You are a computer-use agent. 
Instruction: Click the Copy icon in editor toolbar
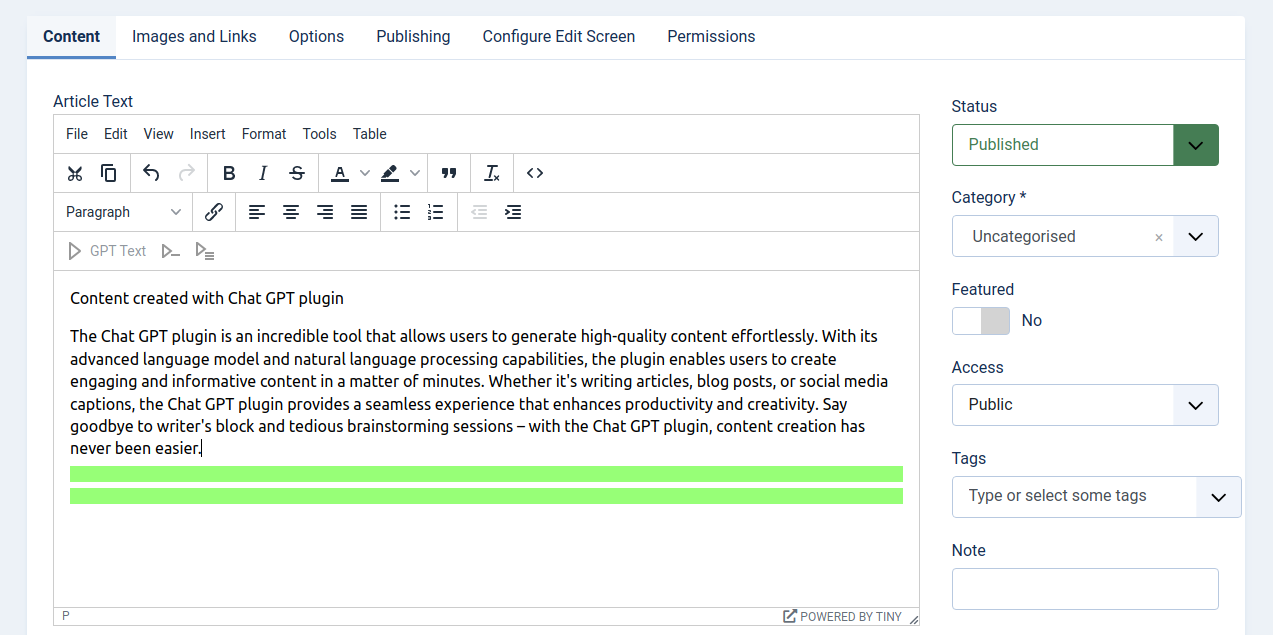(x=109, y=173)
